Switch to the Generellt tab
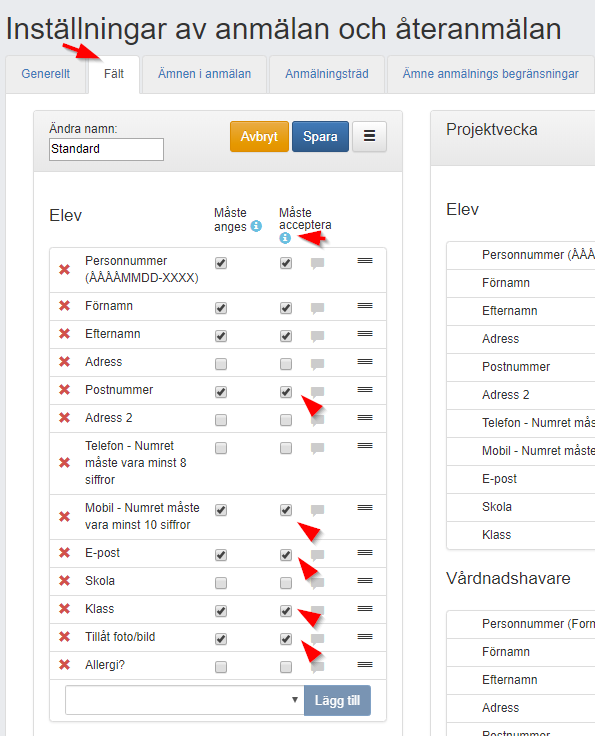 point(46,74)
